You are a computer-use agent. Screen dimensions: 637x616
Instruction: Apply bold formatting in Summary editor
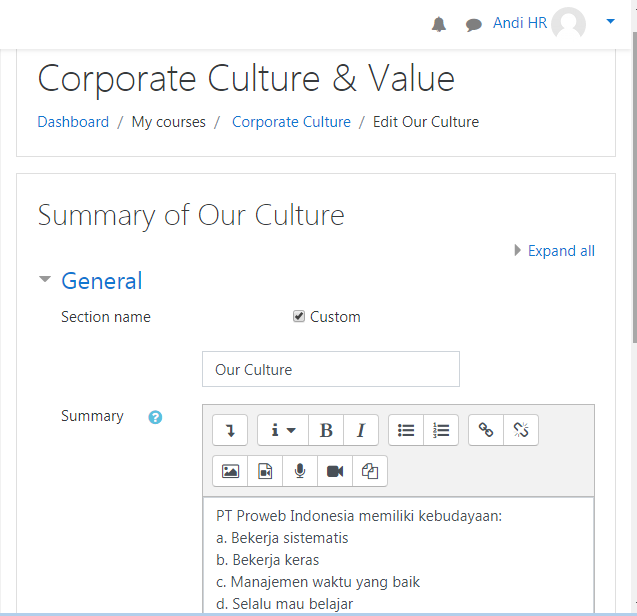pyautogui.click(x=326, y=430)
